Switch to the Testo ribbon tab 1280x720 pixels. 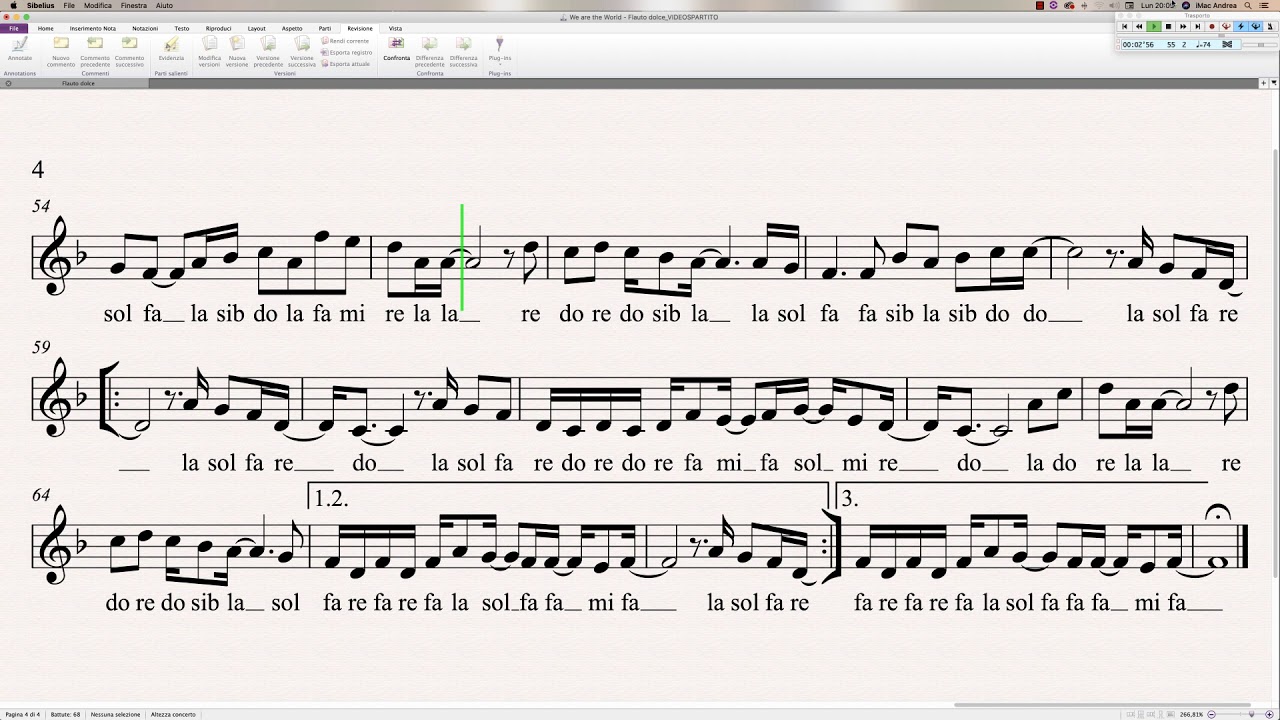[182, 28]
